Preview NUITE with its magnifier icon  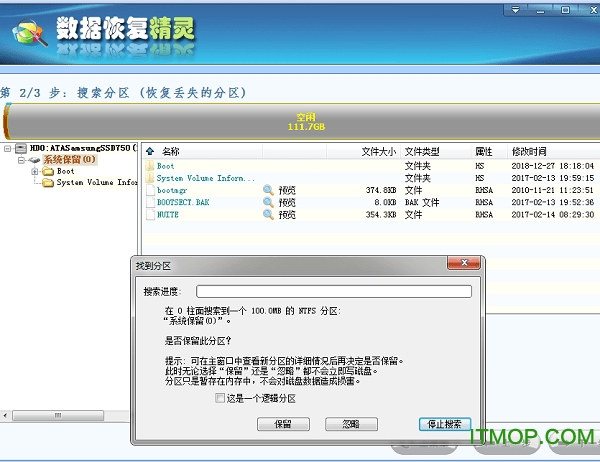pos(268,215)
